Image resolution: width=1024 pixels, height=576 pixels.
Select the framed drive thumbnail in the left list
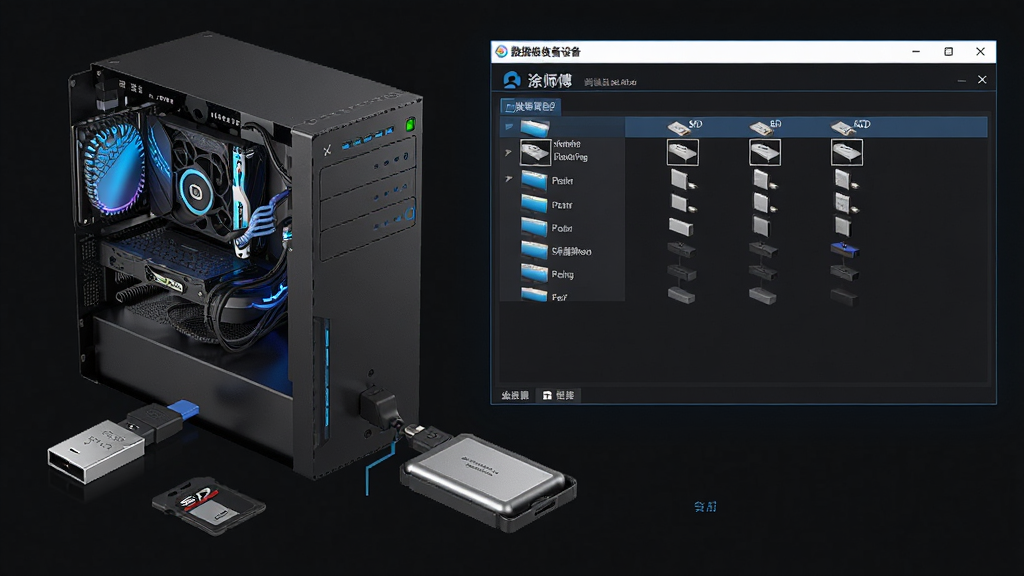coord(535,152)
